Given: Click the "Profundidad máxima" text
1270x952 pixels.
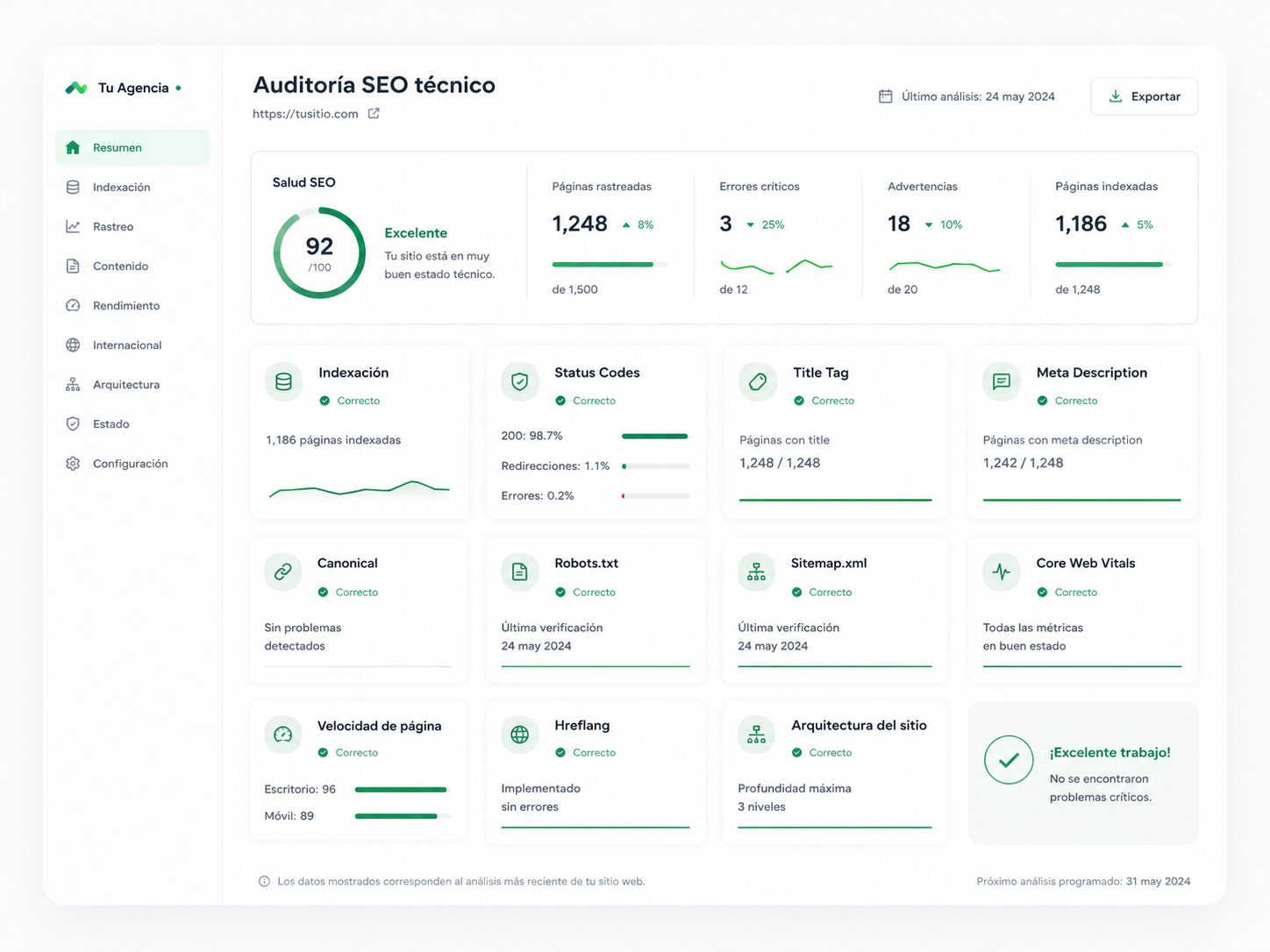Looking at the screenshot, I should point(795,788).
